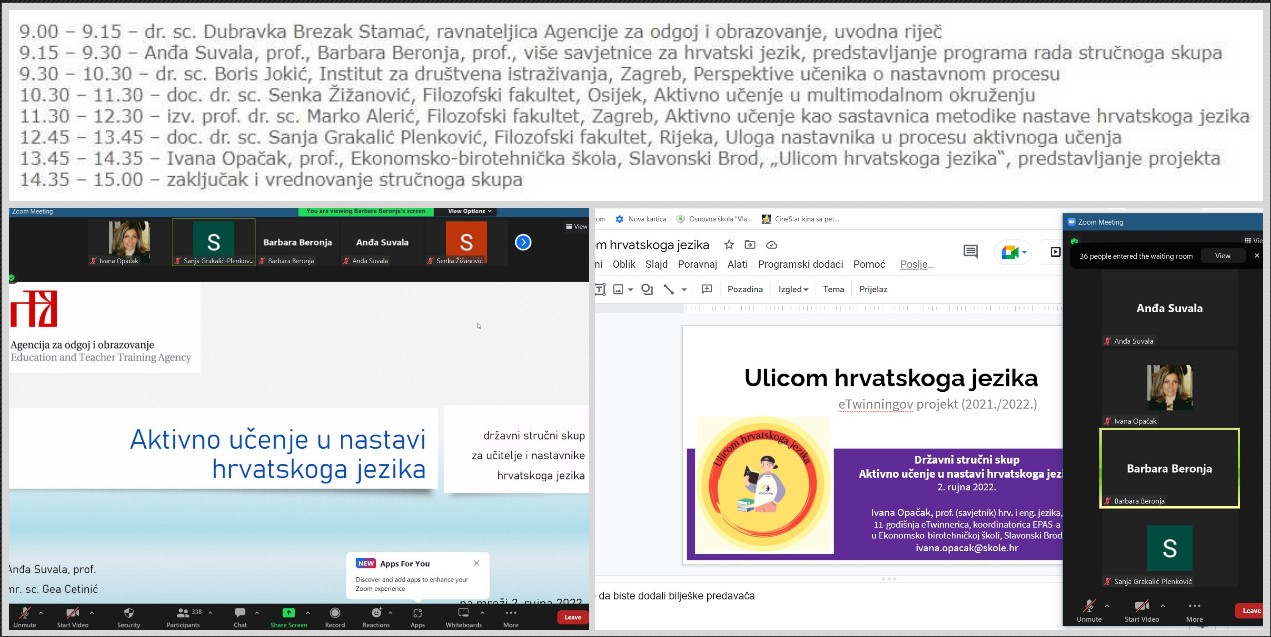Open Chat in left Zoom toolbar
The image size is (1271, 637).
[x=240, y=616]
